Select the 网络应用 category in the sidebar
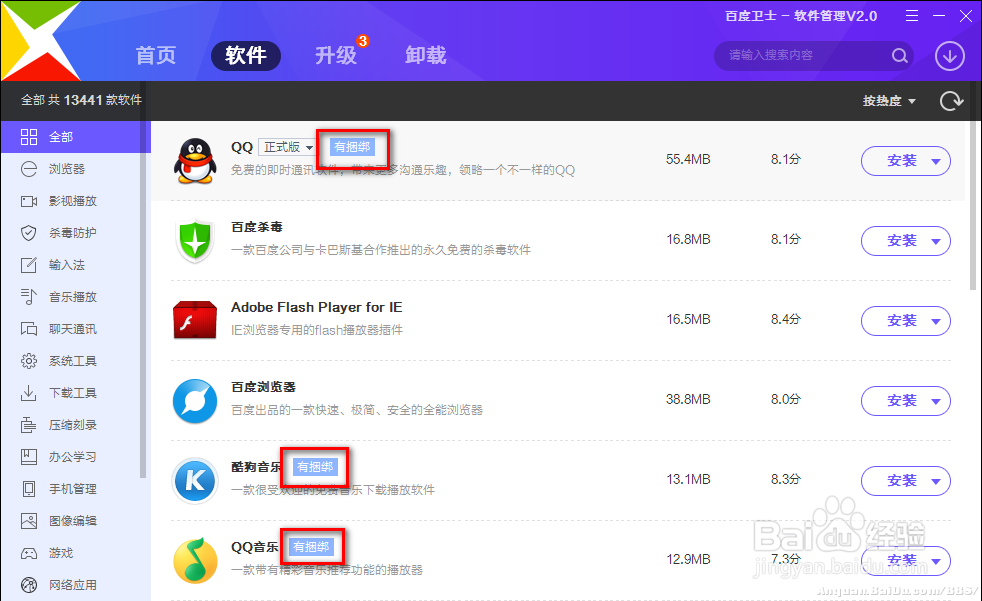The image size is (982, 601). (x=70, y=585)
